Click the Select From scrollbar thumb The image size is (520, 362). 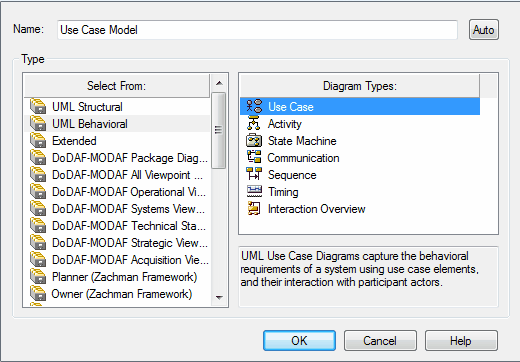(x=219, y=130)
